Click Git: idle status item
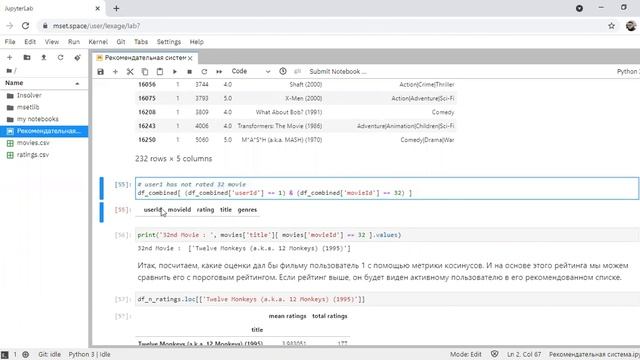 pos(49,354)
